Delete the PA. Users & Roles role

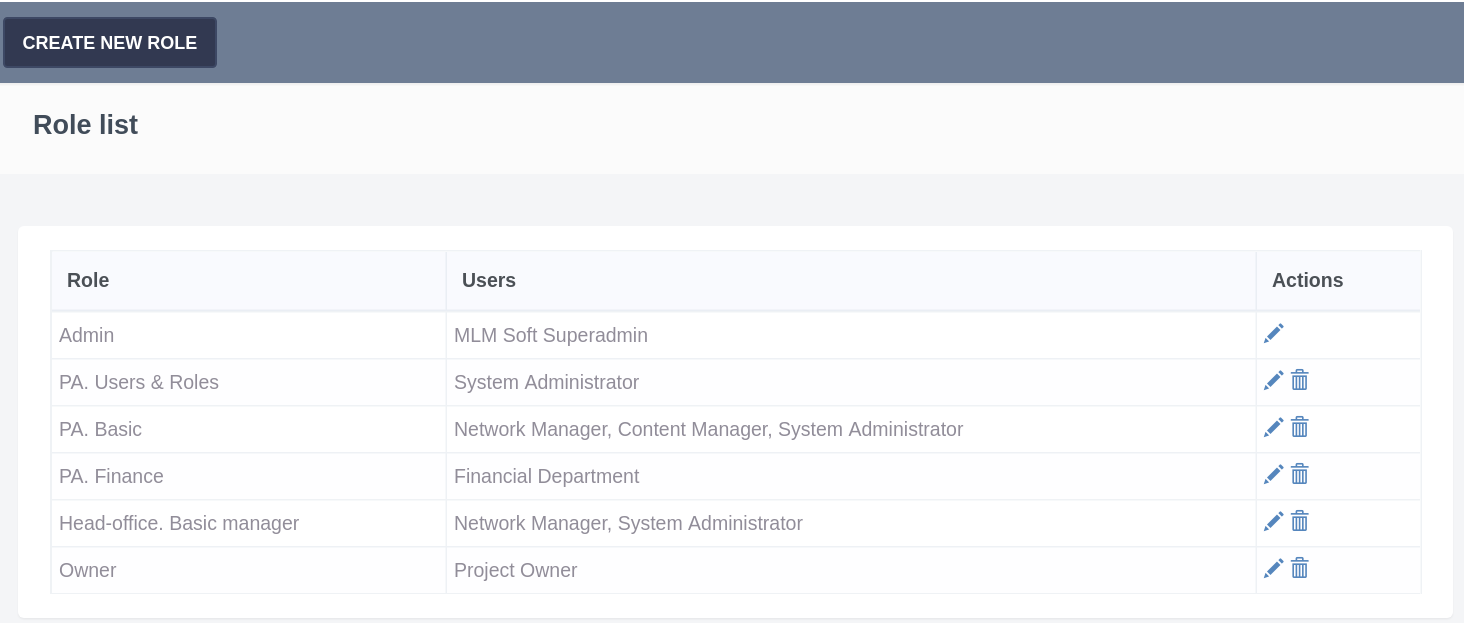pyautogui.click(x=1300, y=381)
